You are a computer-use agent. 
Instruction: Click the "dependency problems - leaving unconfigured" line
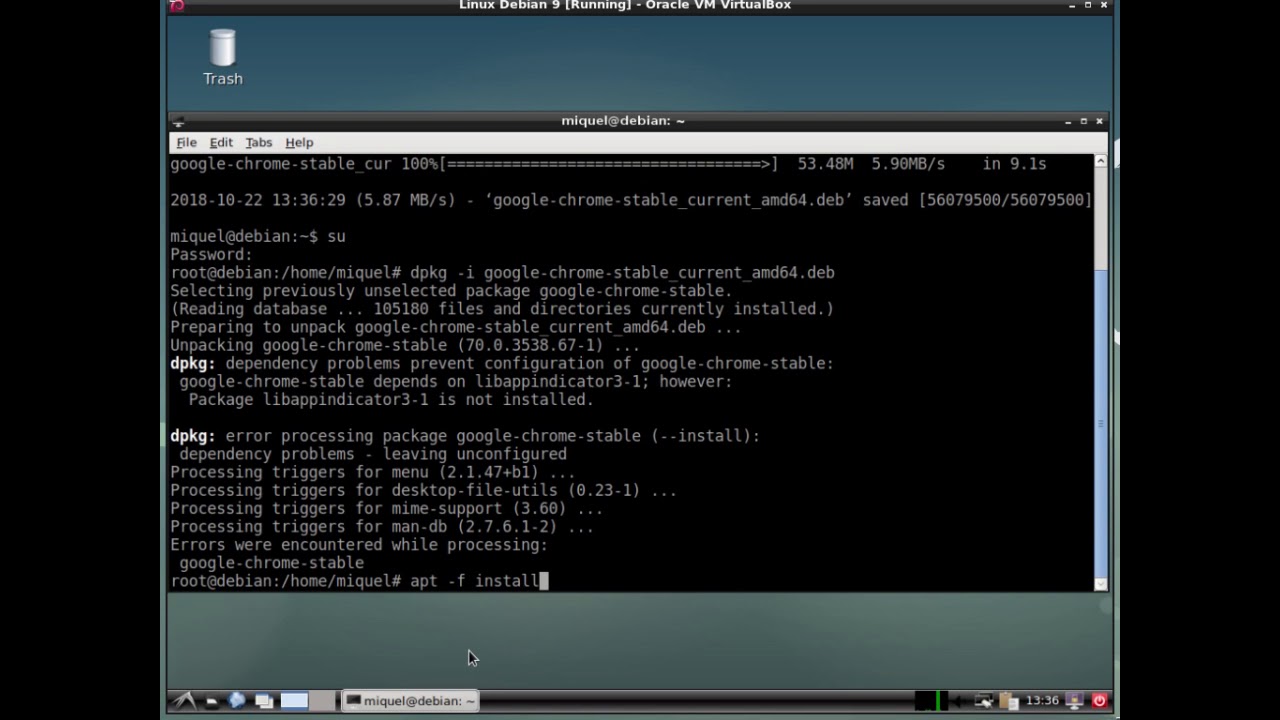point(373,454)
